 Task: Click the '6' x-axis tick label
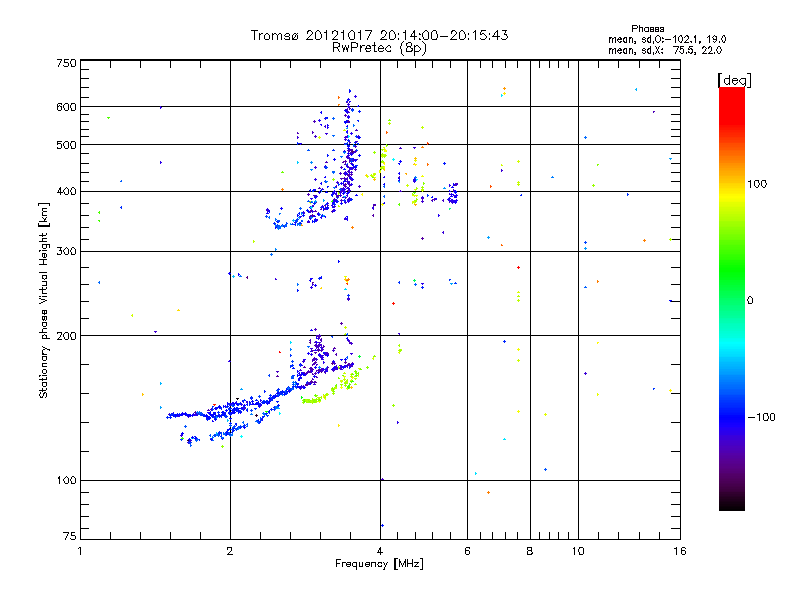point(467,551)
